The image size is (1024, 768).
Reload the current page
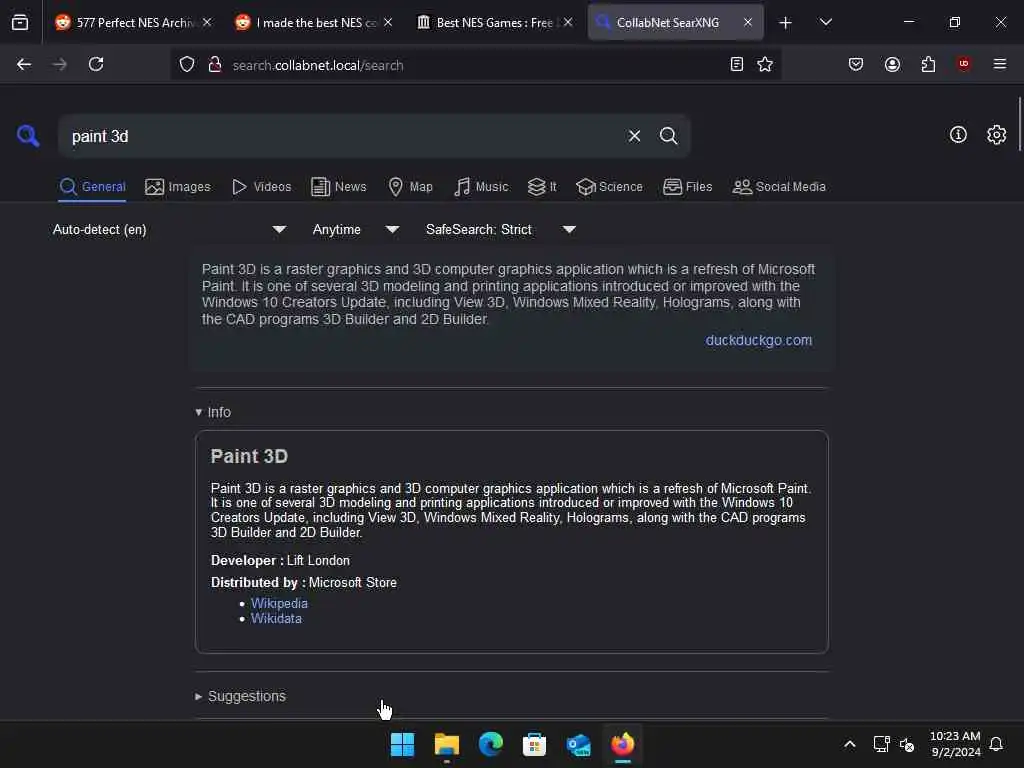[96, 64]
